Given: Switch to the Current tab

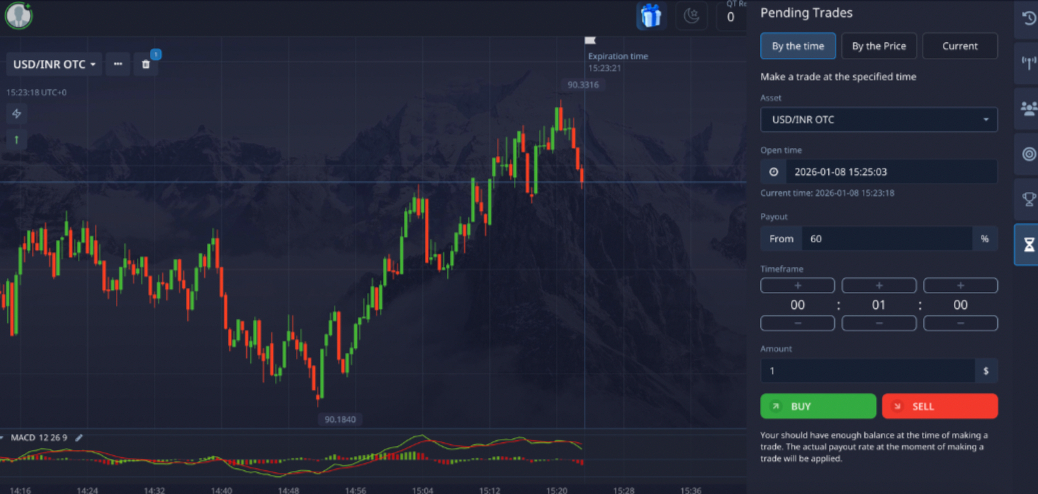Looking at the screenshot, I should click(960, 46).
